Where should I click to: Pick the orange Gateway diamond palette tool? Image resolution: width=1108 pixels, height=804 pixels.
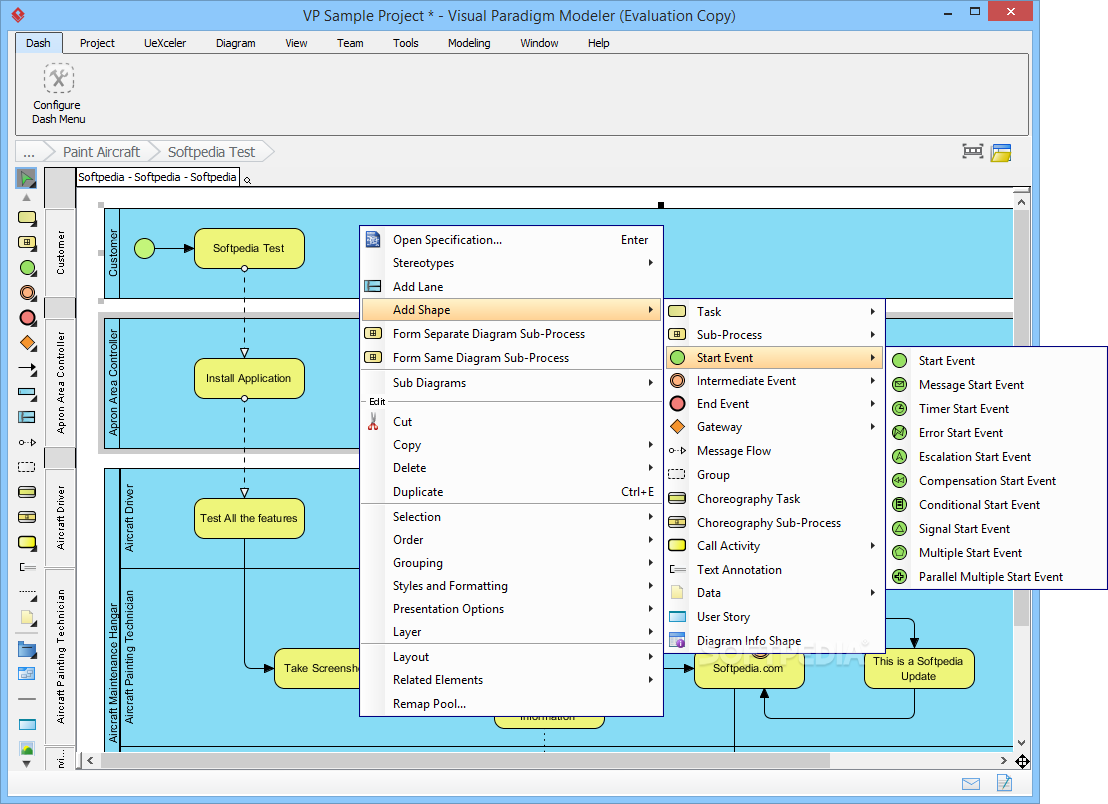[x=28, y=343]
